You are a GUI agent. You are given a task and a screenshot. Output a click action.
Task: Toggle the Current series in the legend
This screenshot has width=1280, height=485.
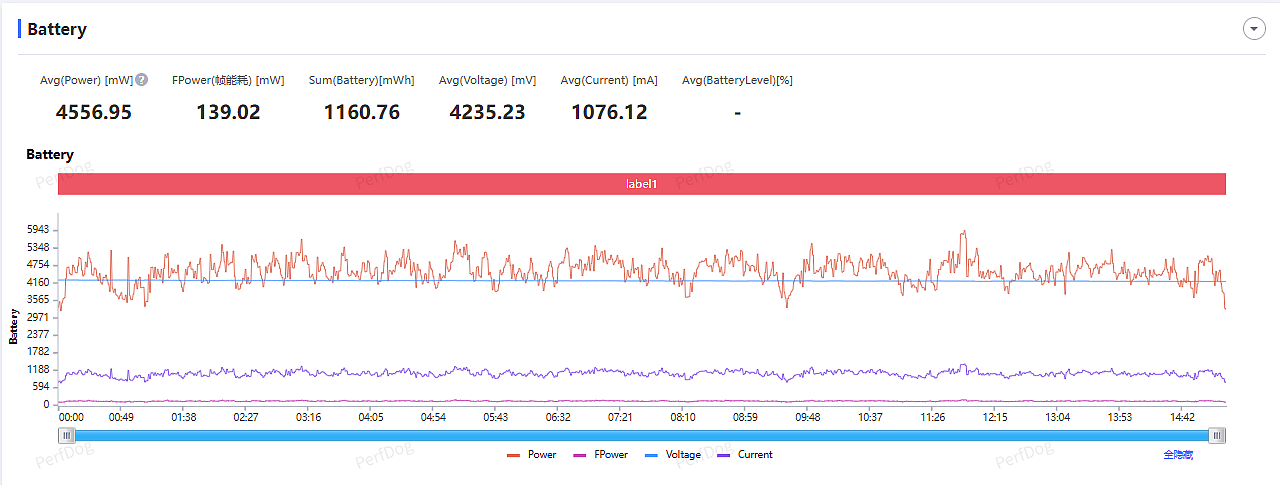point(745,455)
